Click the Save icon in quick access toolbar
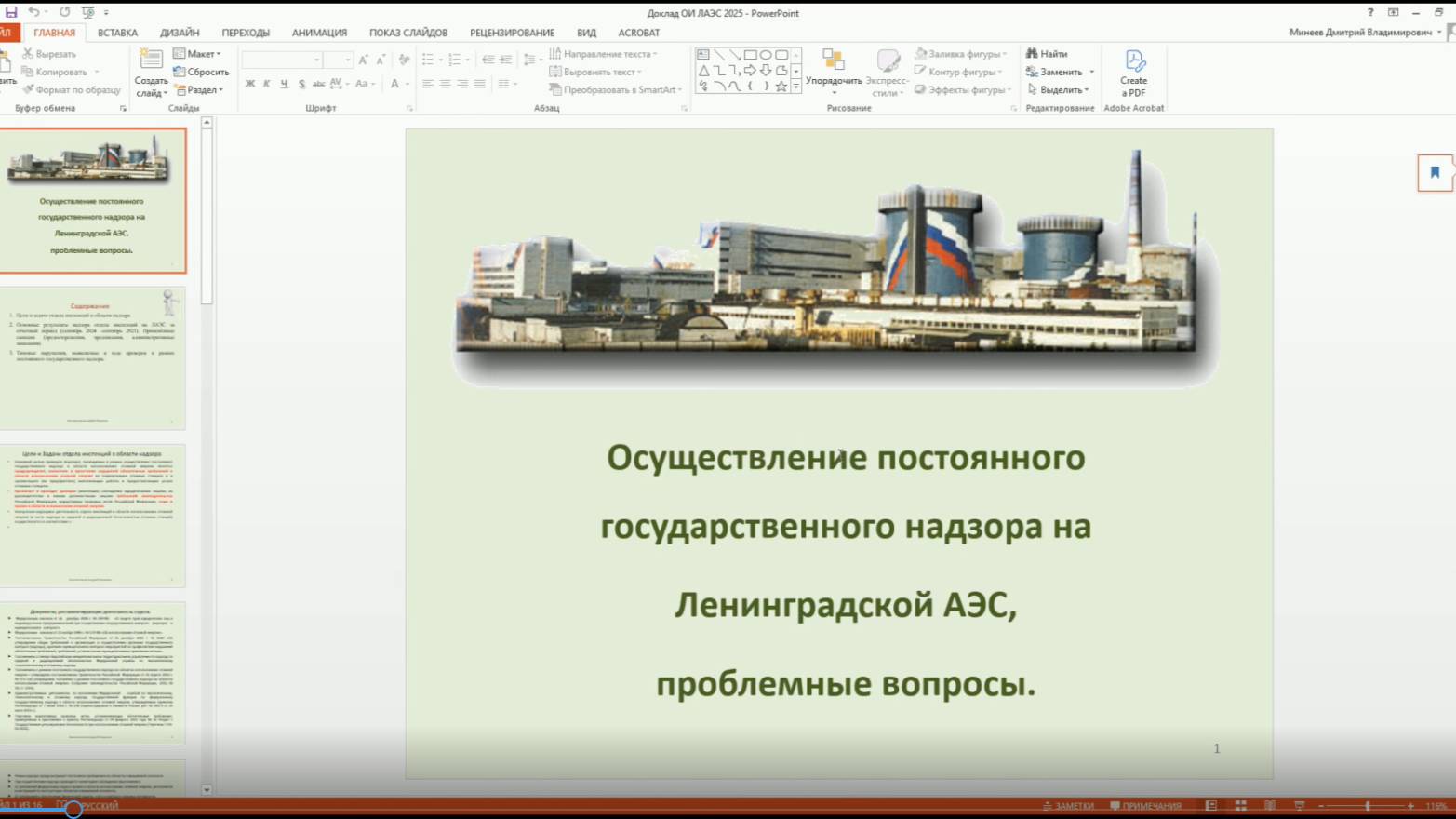Image resolution: width=1456 pixels, height=819 pixels. pos(11,12)
